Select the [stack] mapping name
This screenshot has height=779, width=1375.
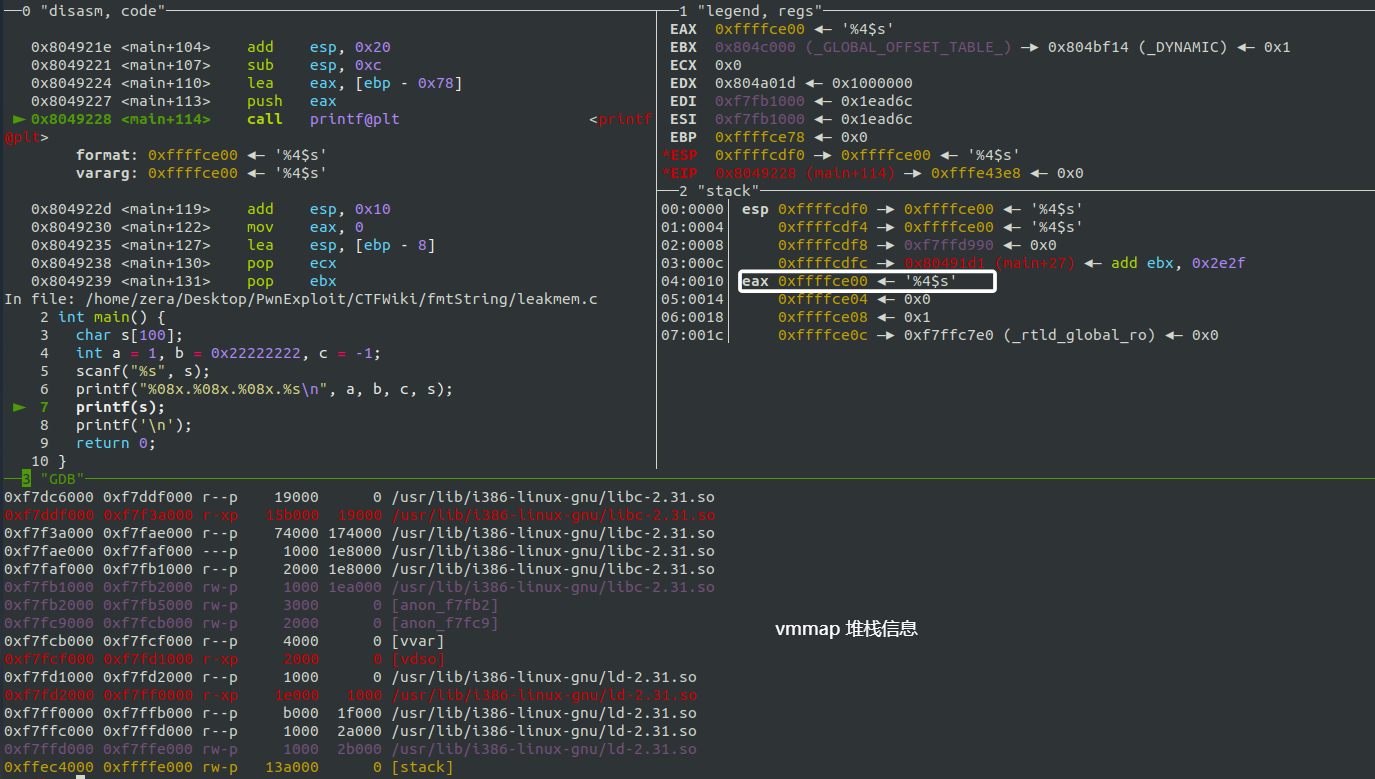(423, 767)
